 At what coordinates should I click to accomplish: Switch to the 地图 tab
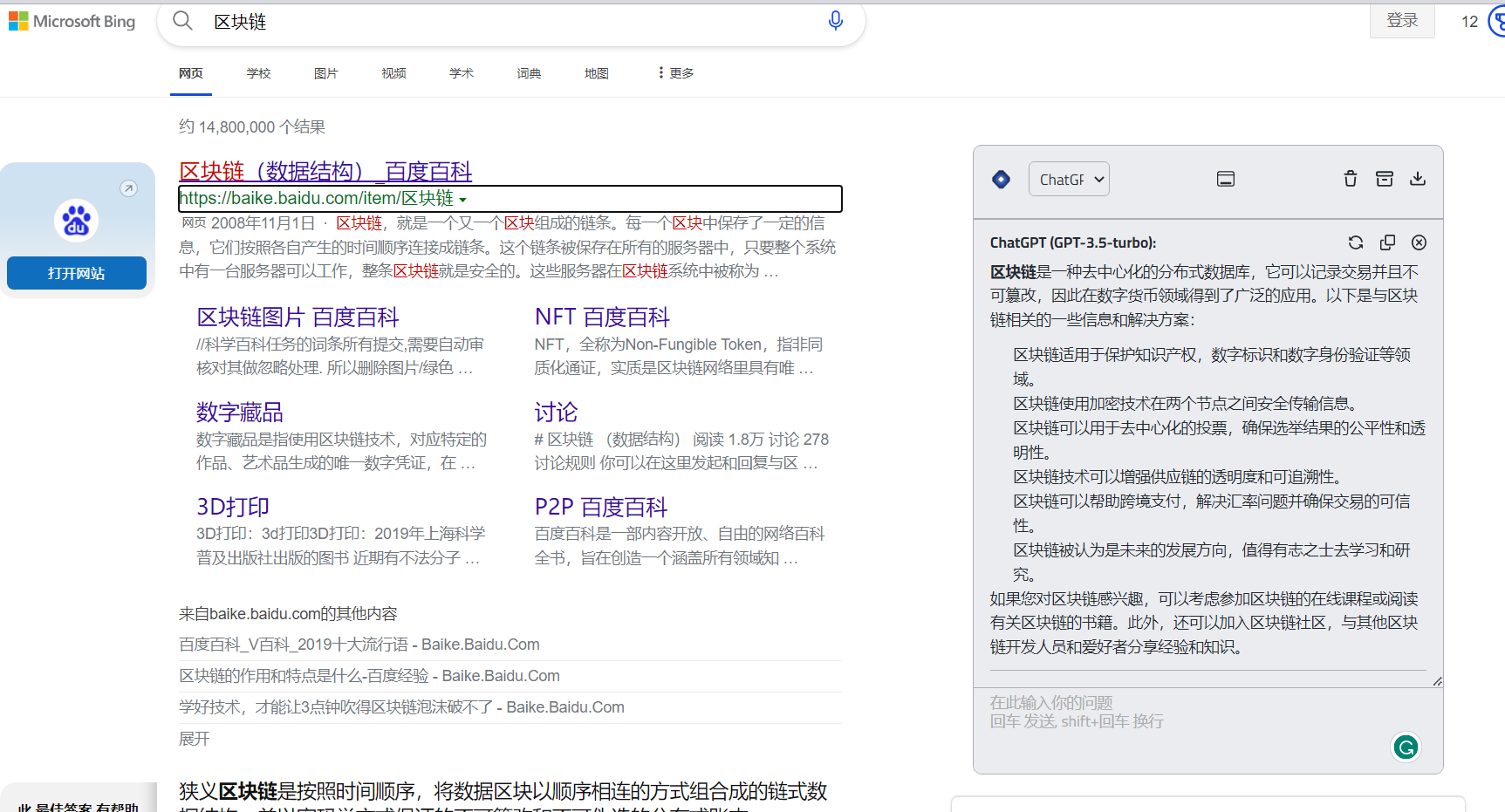click(597, 73)
